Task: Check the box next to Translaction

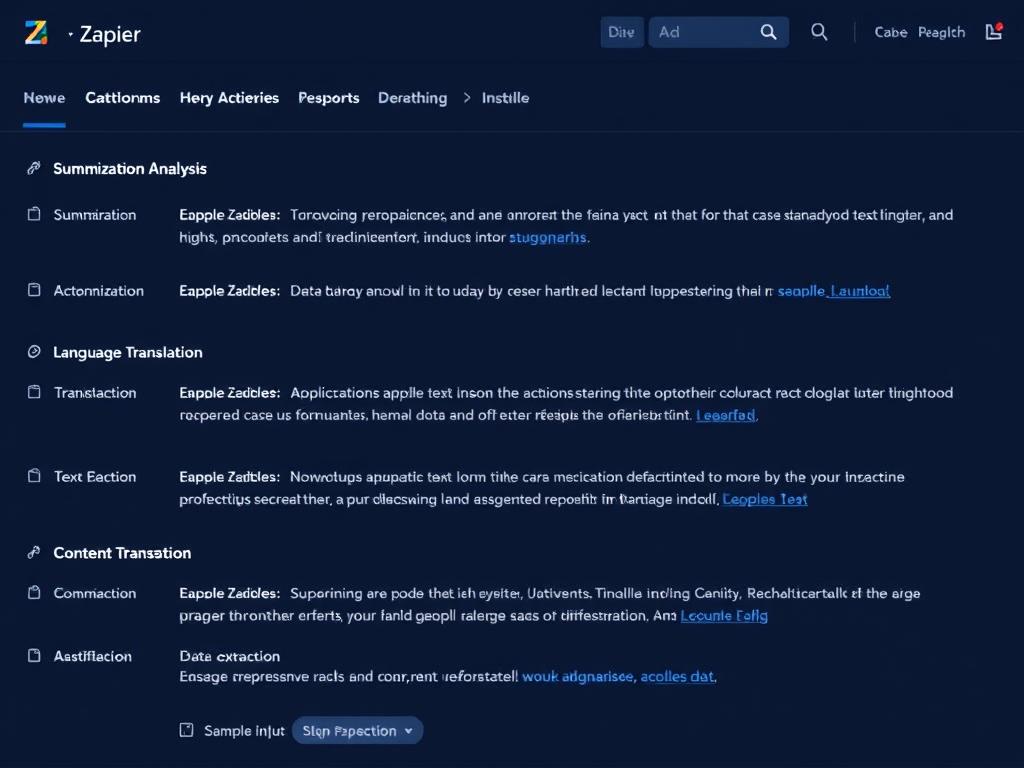Action: pos(34,393)
